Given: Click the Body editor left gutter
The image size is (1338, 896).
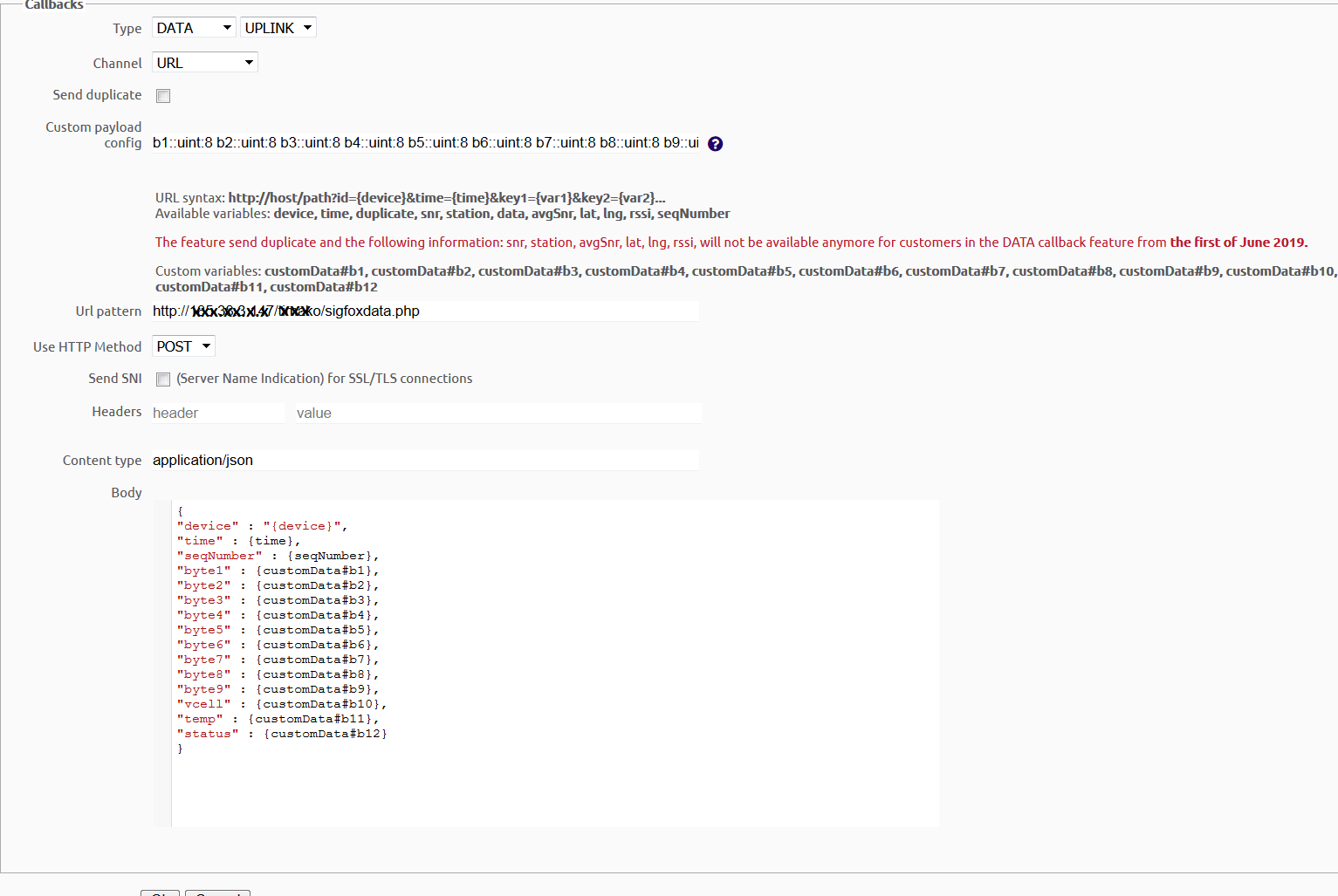Looking at the screenshot, I should click(162, 663).
